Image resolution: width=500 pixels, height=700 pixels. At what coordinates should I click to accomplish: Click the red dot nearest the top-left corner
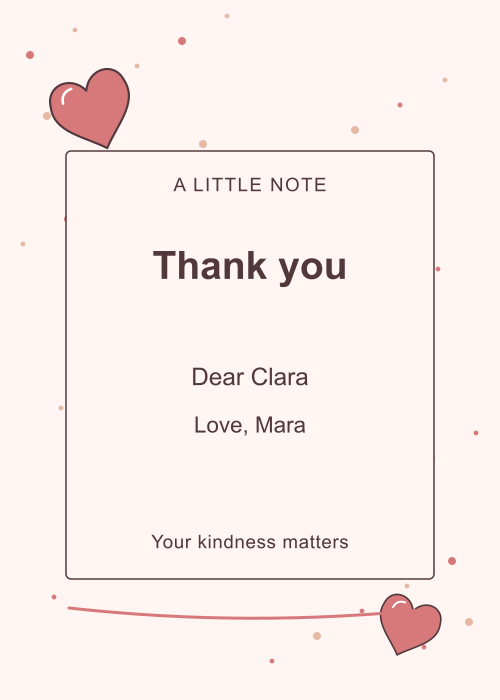coord(30,55)
